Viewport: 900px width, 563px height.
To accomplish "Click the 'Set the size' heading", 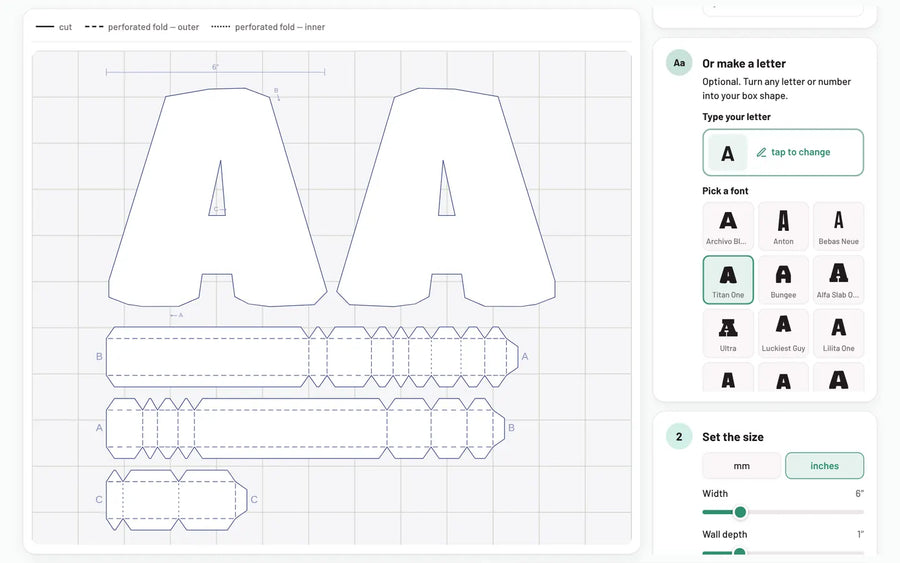I will (733, 437).
